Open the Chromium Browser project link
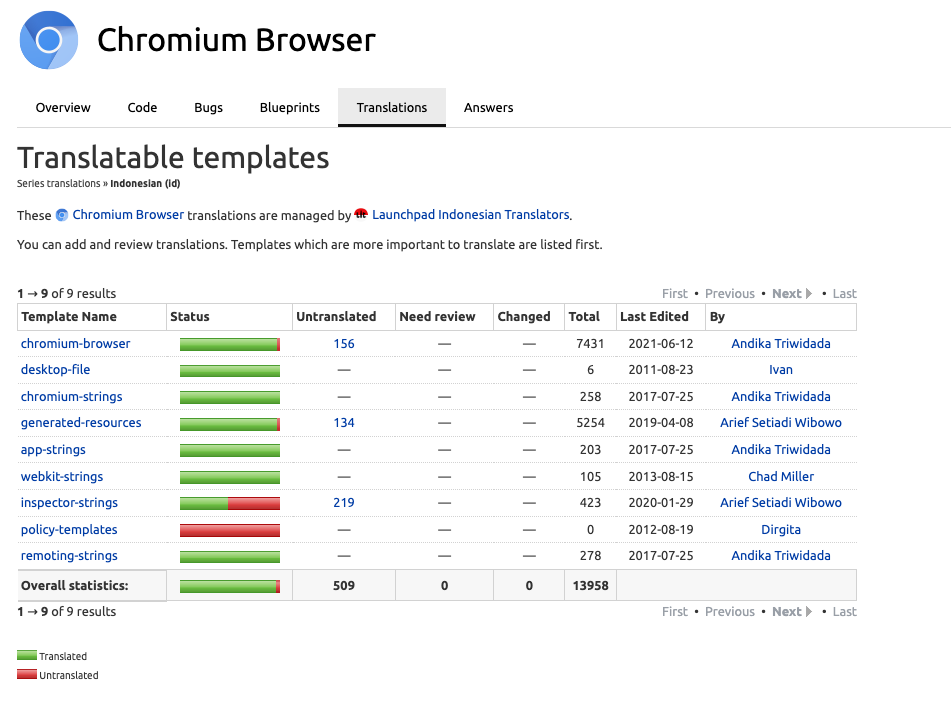This screenshot has width=951, height=723. 128,215
